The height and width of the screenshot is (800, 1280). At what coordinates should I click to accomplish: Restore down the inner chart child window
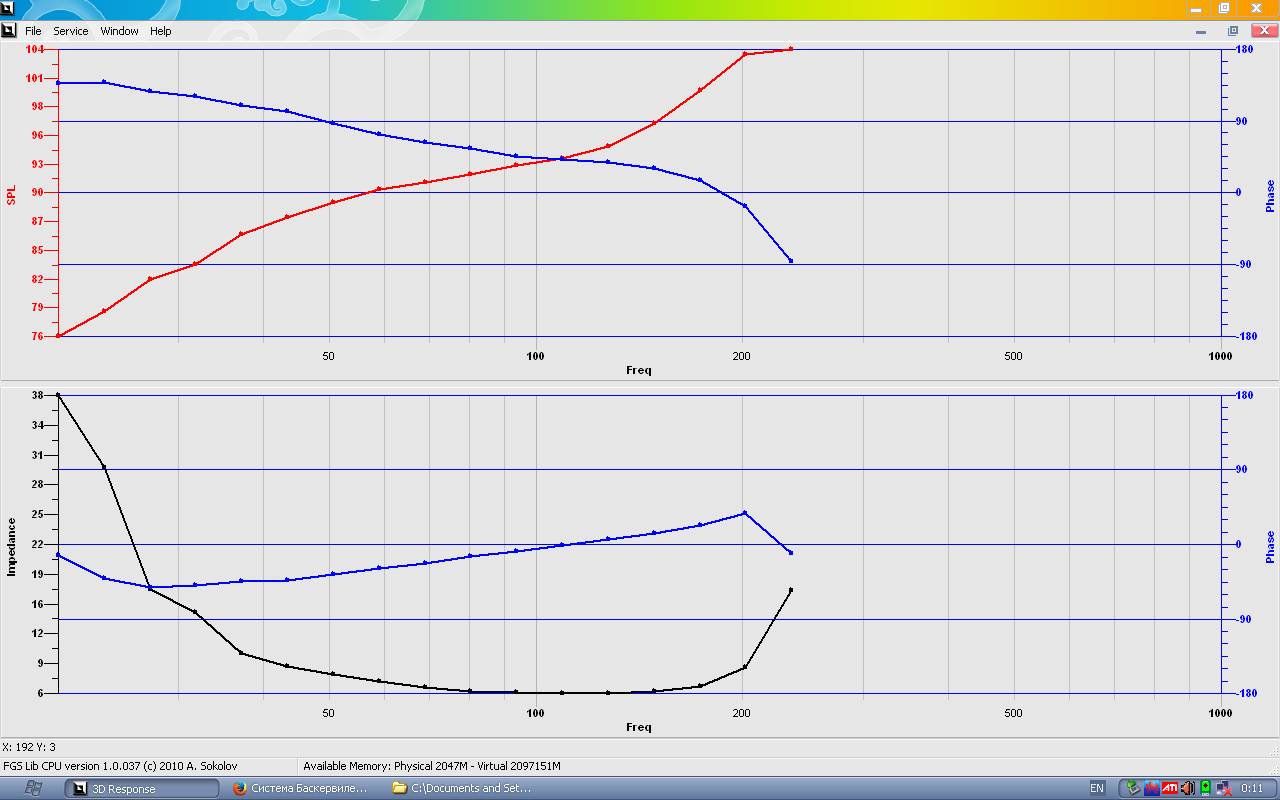1233,31
